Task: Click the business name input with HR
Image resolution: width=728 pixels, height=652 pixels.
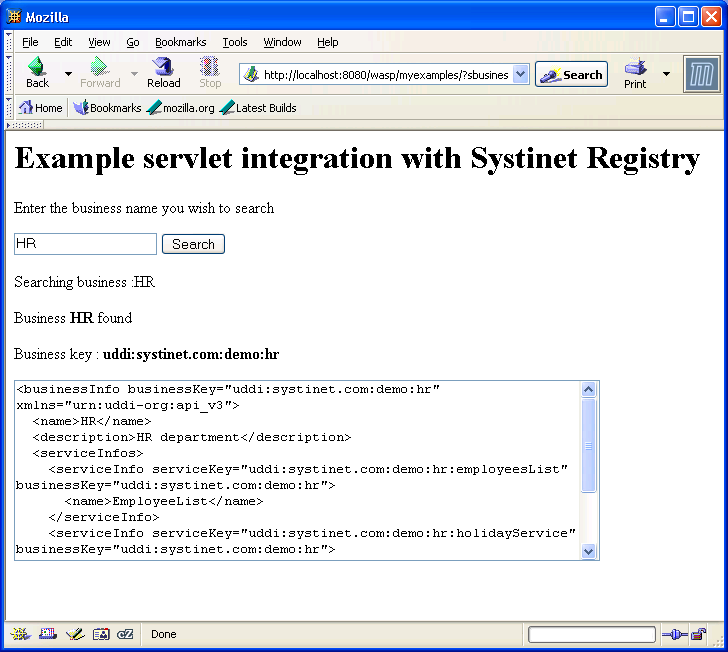Action: click(85, 244)
